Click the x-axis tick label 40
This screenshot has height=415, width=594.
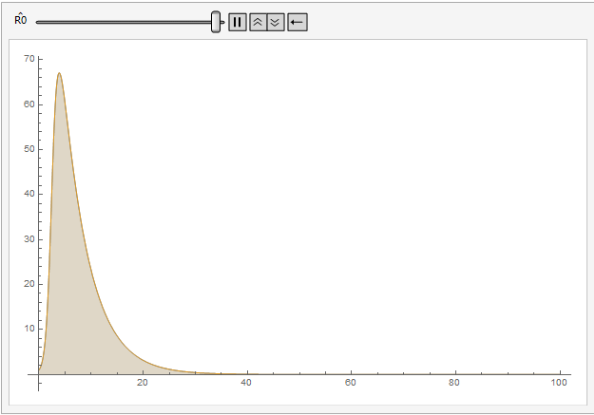pyautogui.click(x=246, y=382)
